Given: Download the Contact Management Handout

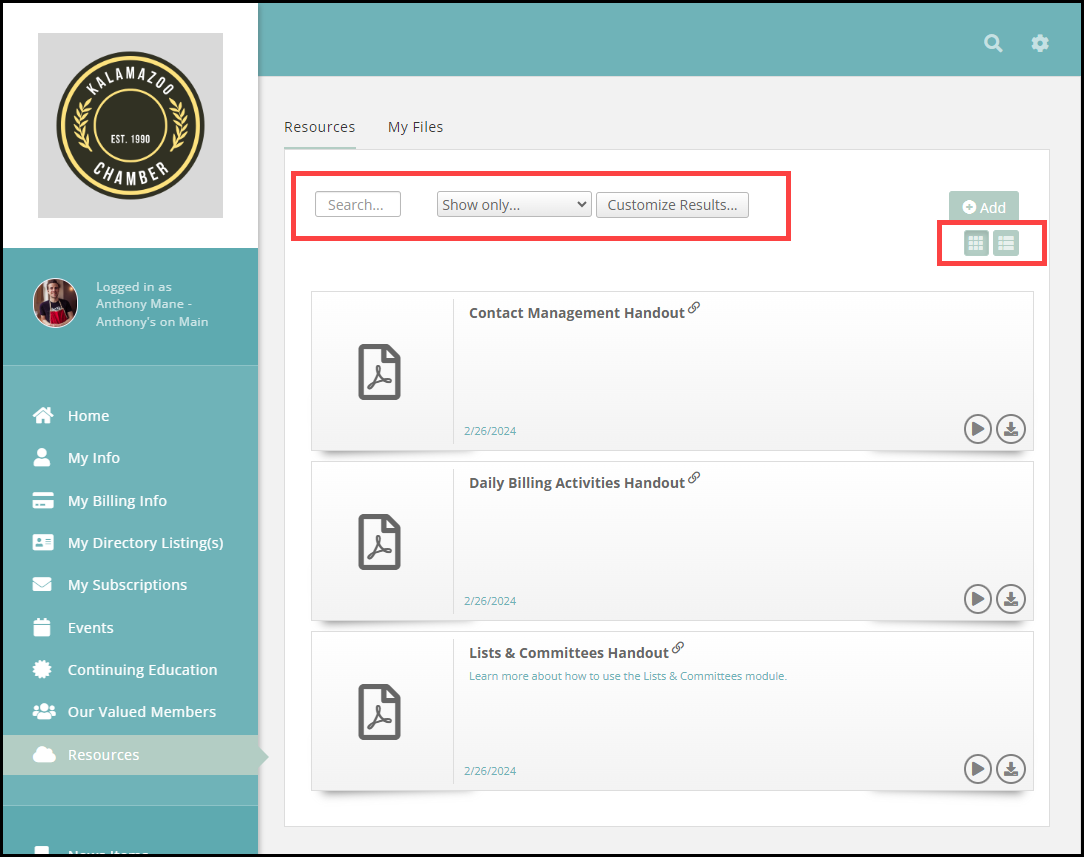Looking at the screenshot, I should pyautogui.click(x=1011, y=429).
